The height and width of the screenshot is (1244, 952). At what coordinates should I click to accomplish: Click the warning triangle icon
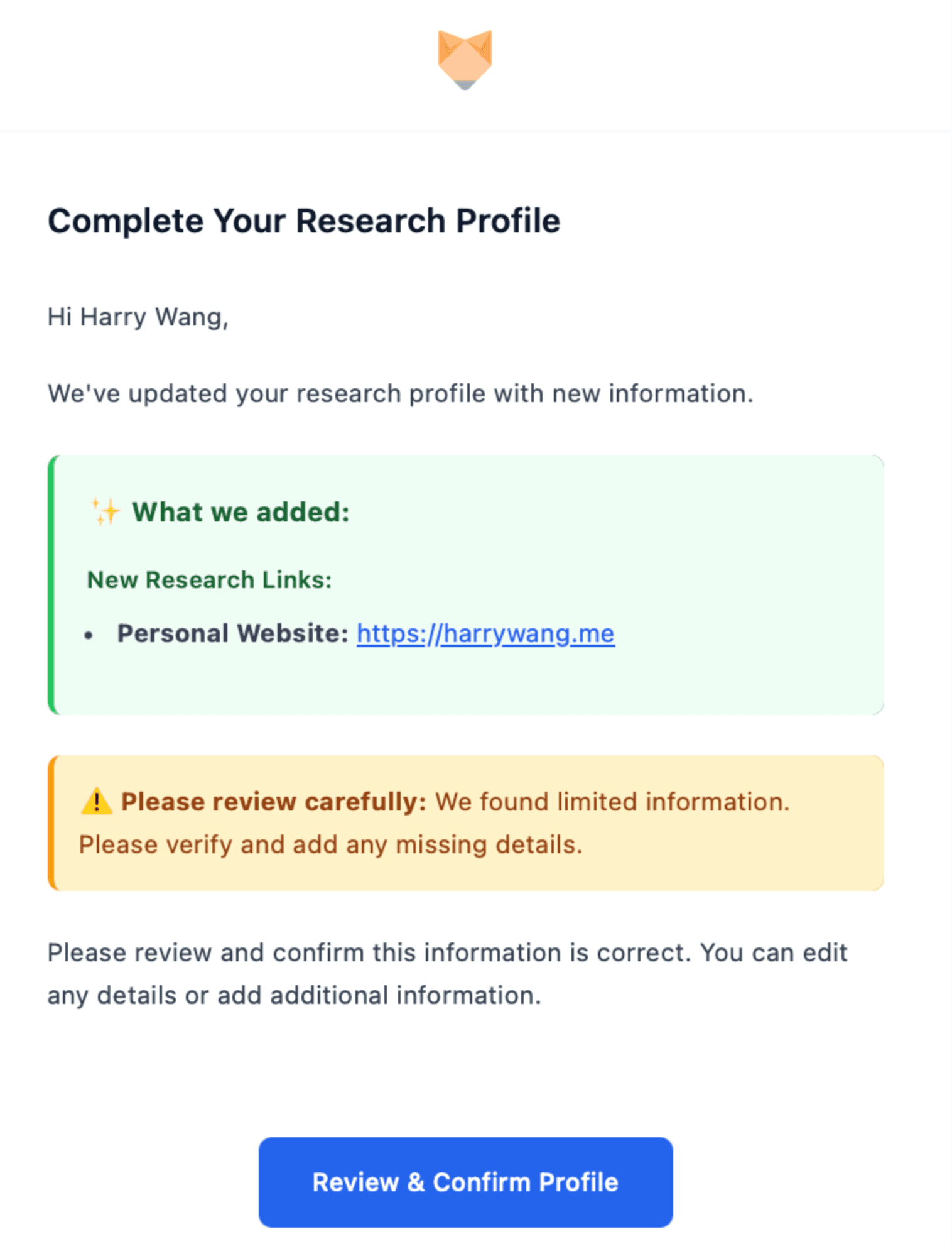point(97,801)
